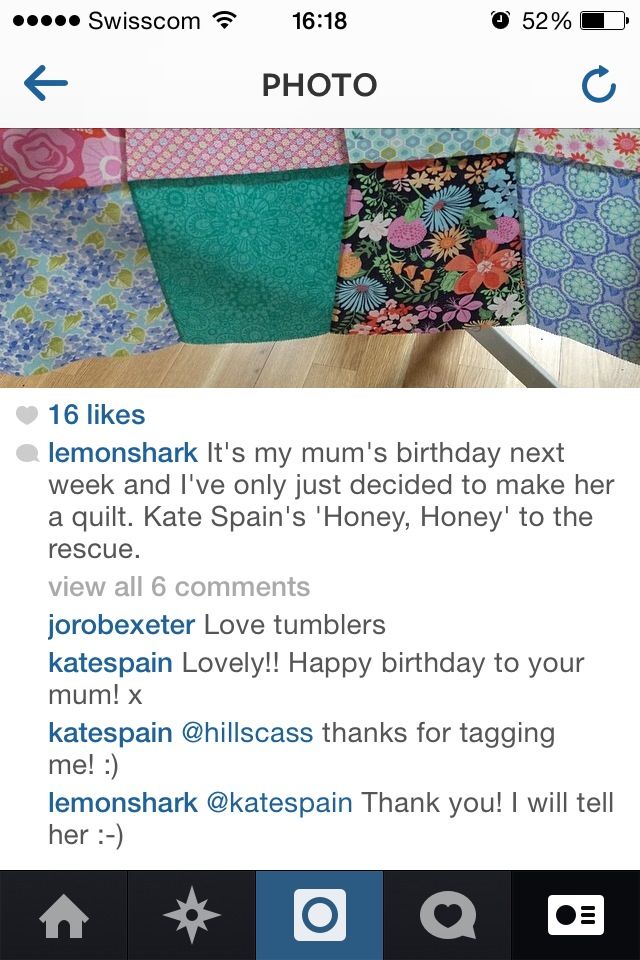Expand view all 6 comments

(x=179, y=587)
